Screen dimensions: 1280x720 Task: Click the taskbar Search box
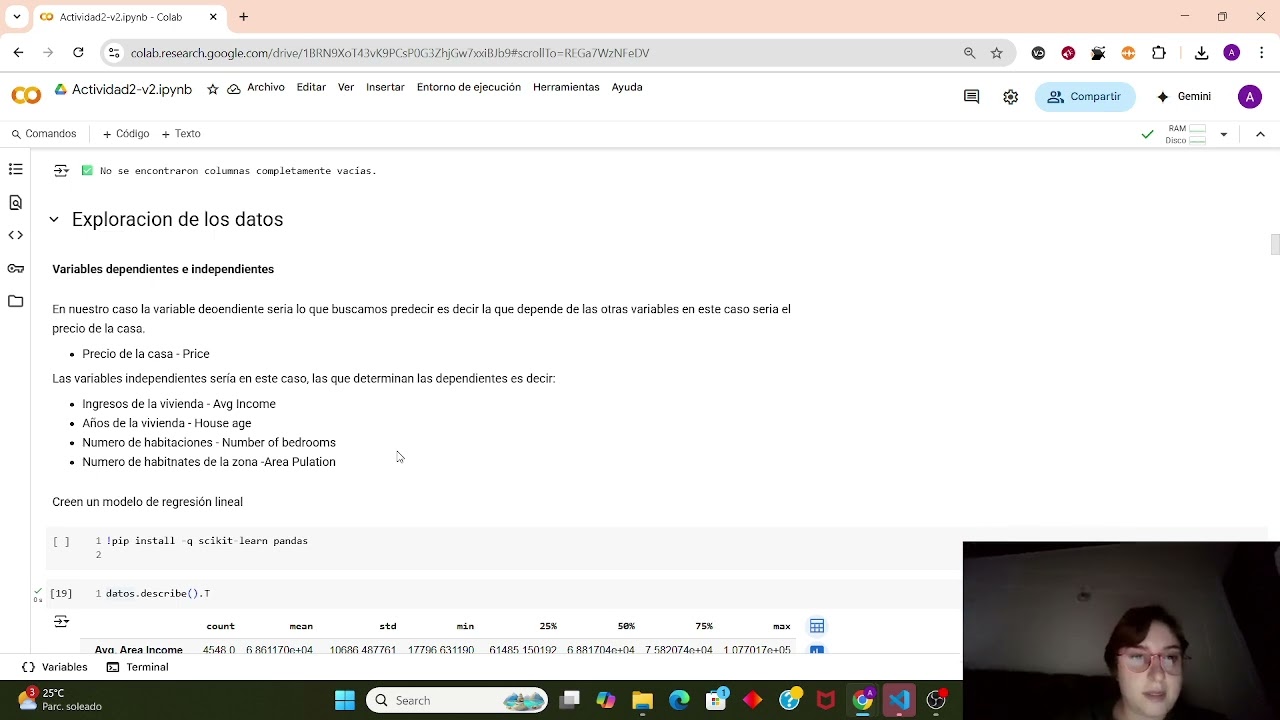[x=457, y=700]
